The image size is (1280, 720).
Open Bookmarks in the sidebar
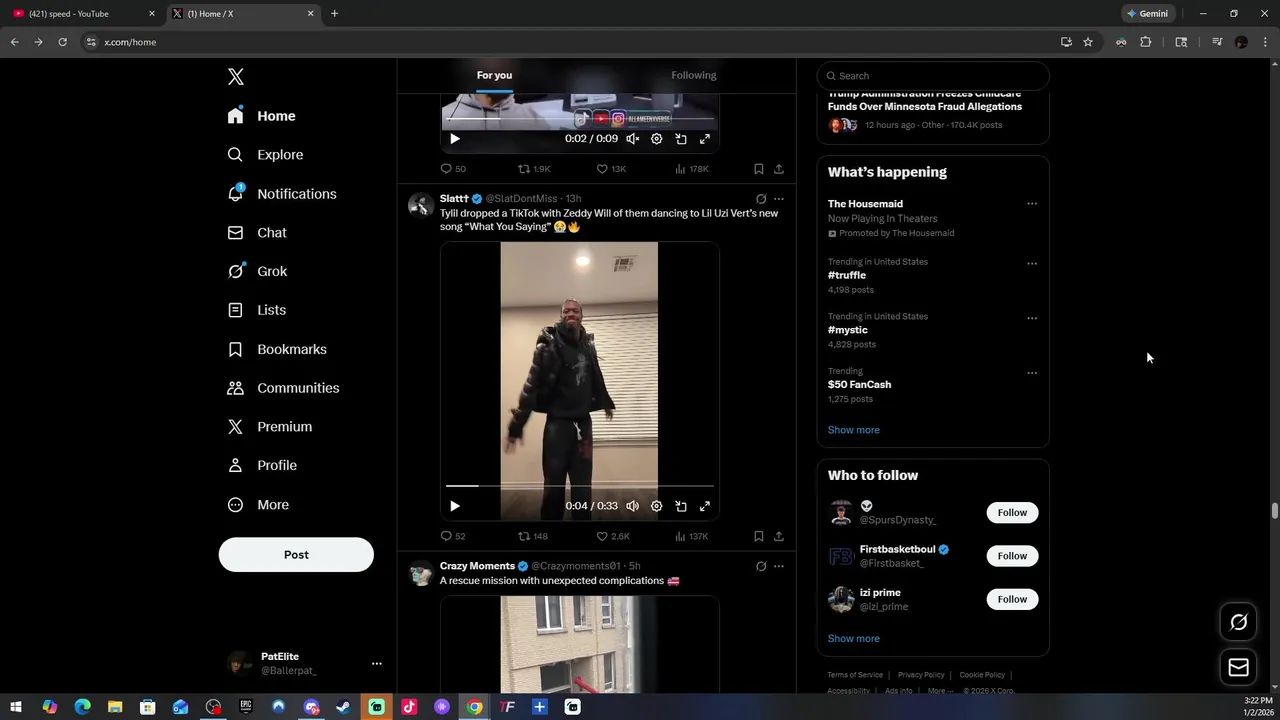click(x=277, y=349)
